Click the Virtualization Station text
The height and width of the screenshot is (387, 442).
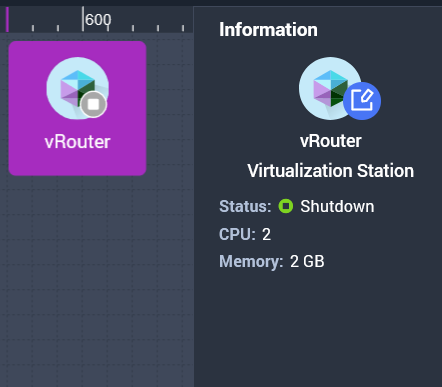331,171
